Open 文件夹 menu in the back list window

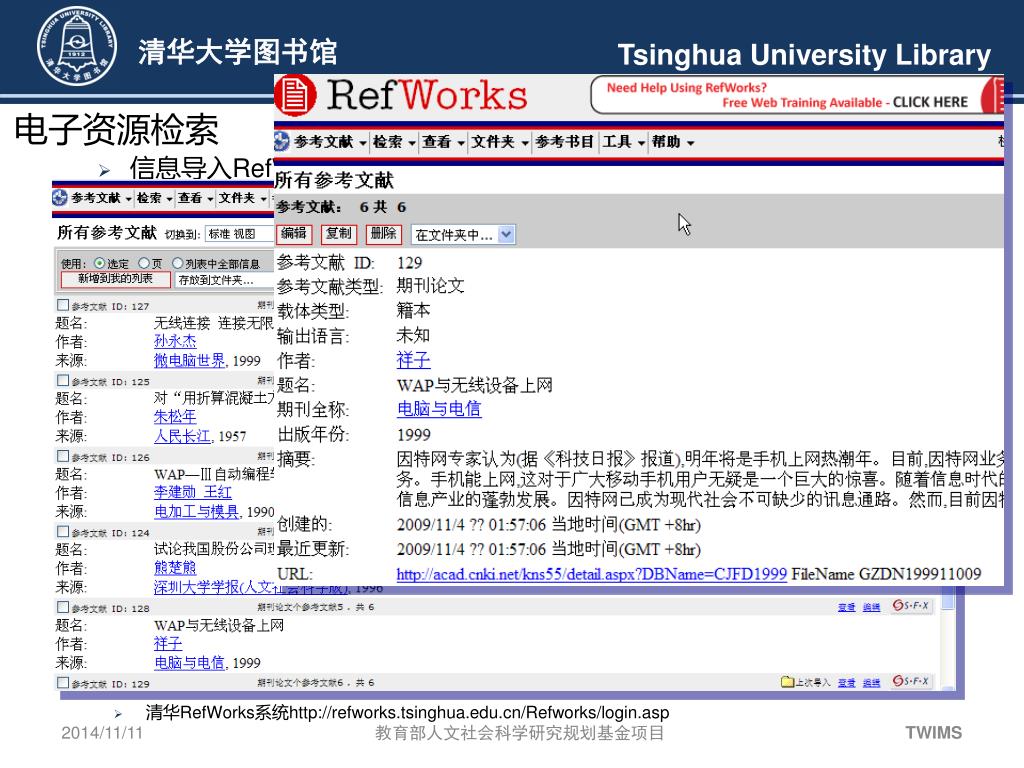[242, 198]
